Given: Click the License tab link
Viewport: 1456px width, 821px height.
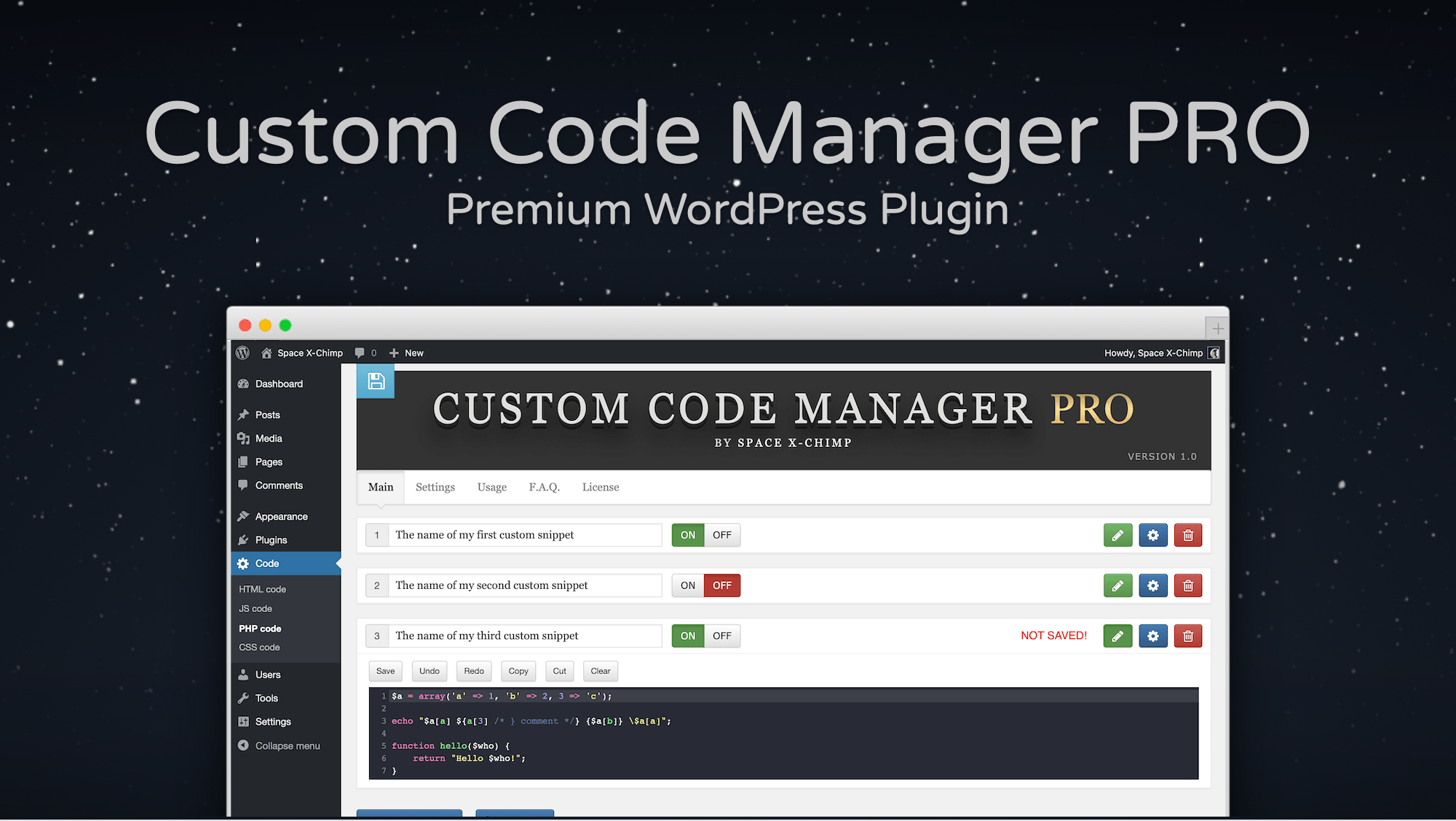Looking at the screenshot, I should [x=600, y=487].
